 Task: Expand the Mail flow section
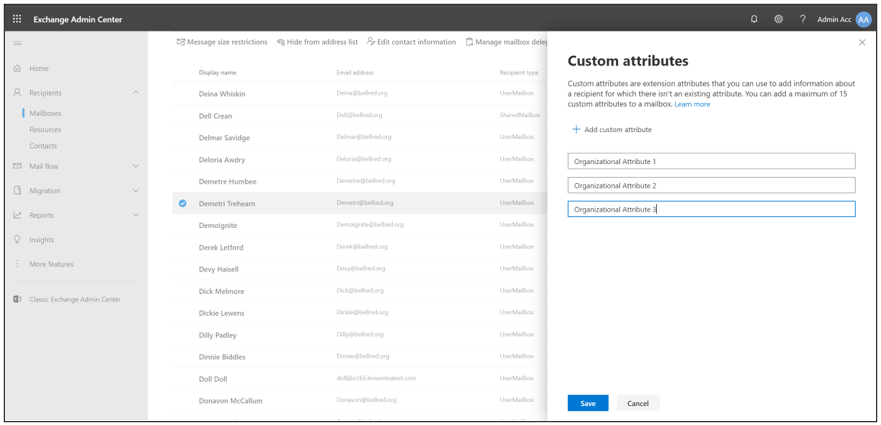136,166
